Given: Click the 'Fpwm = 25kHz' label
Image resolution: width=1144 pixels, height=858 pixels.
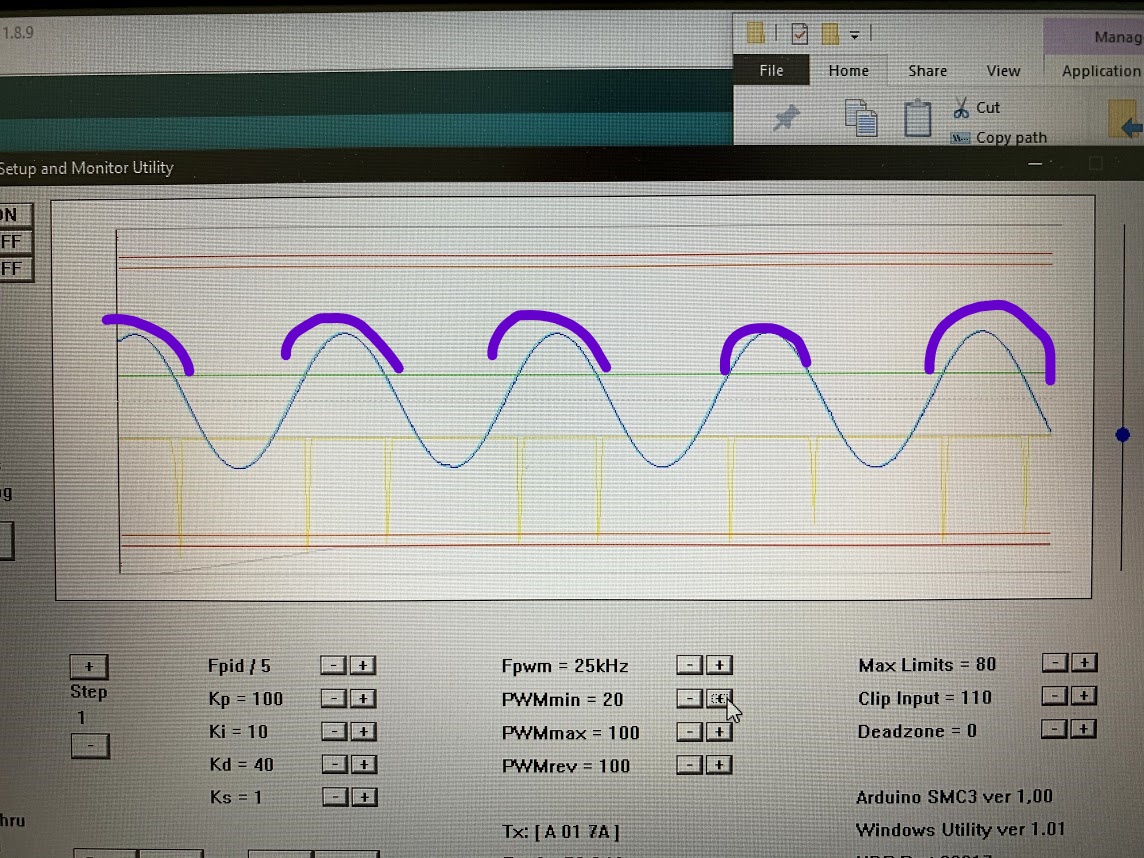Looking at the screenshot, I should point(565,665).
